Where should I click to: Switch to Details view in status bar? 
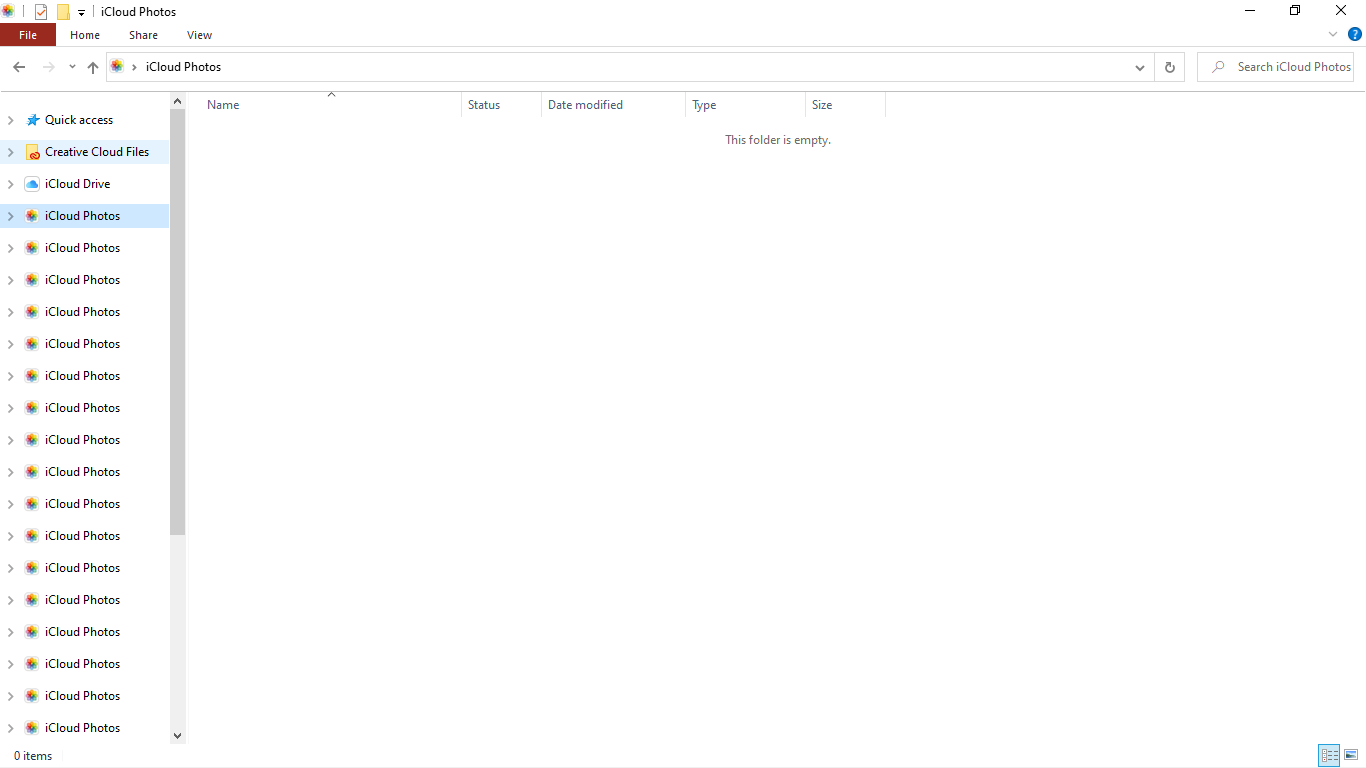tap(1329, 756)
